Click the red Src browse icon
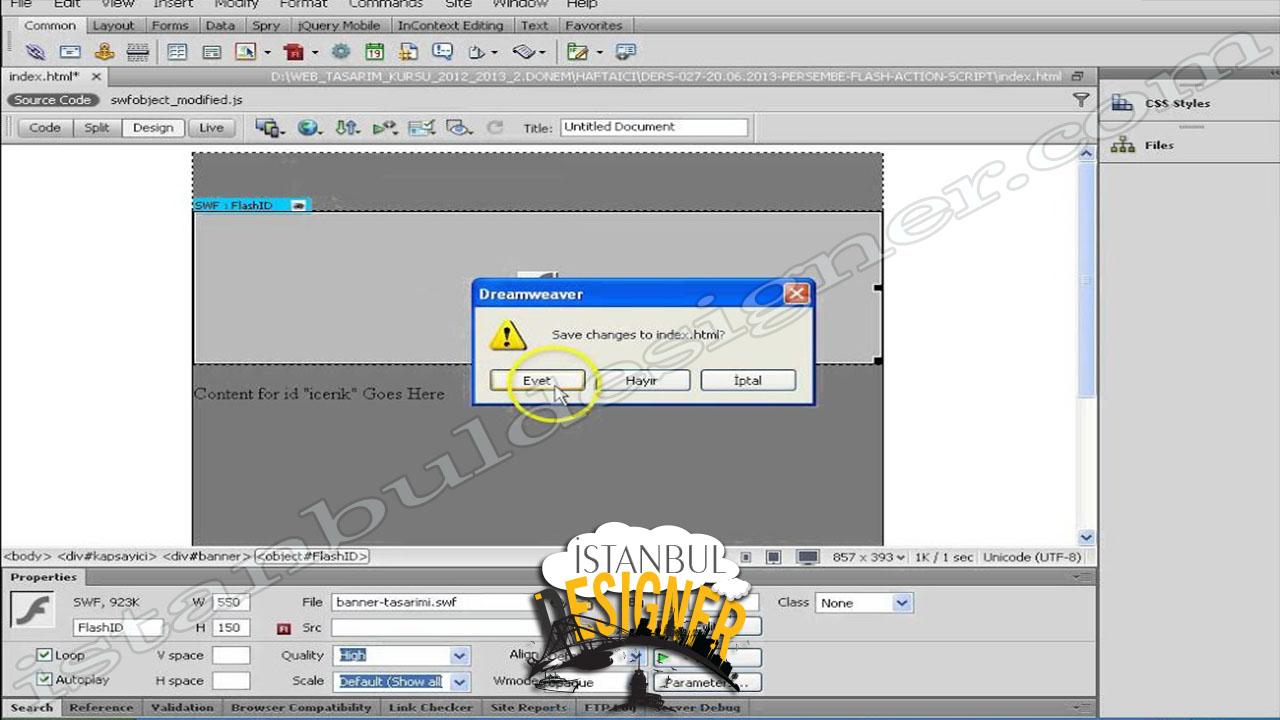1280x720 pixels. 283,629
